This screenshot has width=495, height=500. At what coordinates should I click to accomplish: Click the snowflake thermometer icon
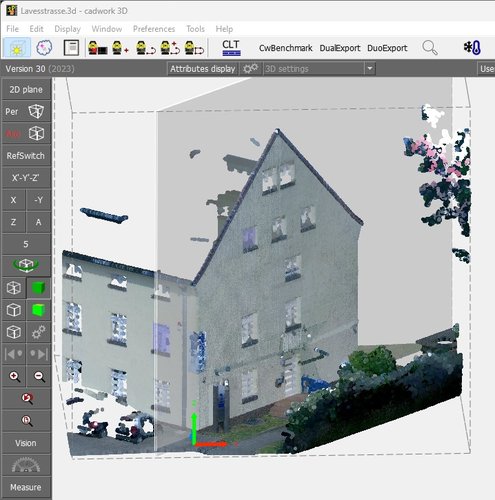click(472, 48)
